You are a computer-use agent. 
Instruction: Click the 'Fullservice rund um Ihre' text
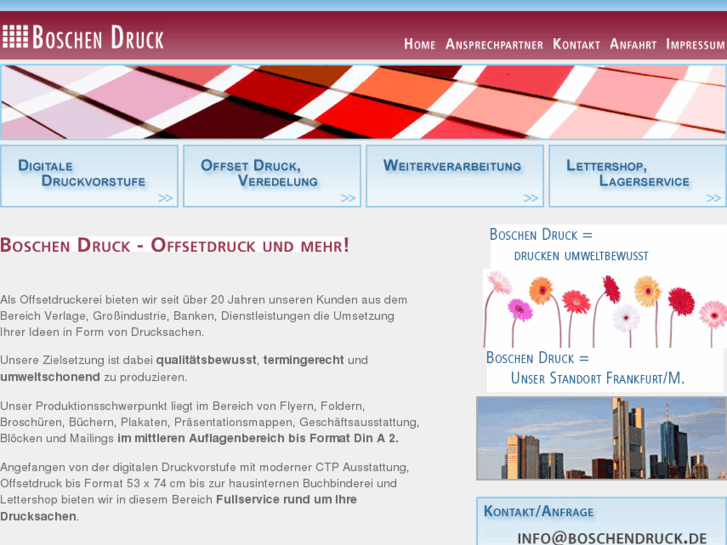[287, 500]
